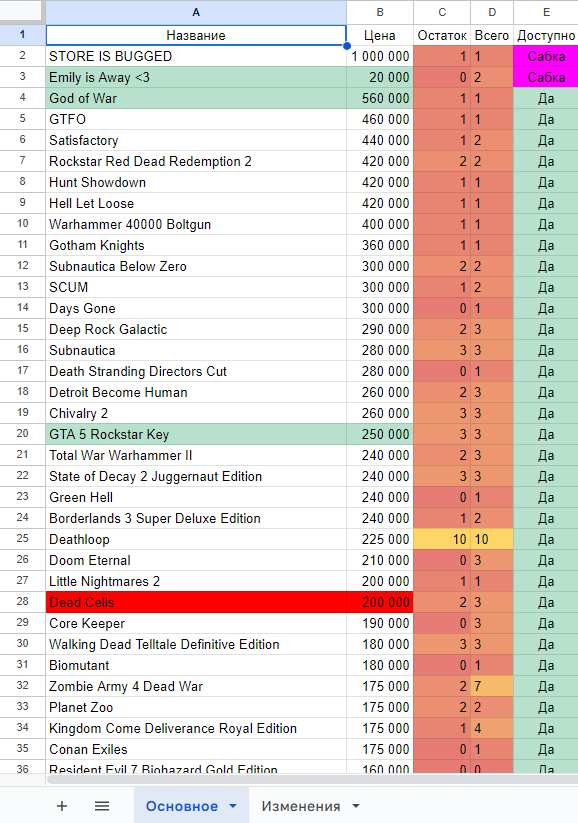Open Основное sheet tab dropdown arrow
This screenshot has height=823, width=578.
coord(233,806)
